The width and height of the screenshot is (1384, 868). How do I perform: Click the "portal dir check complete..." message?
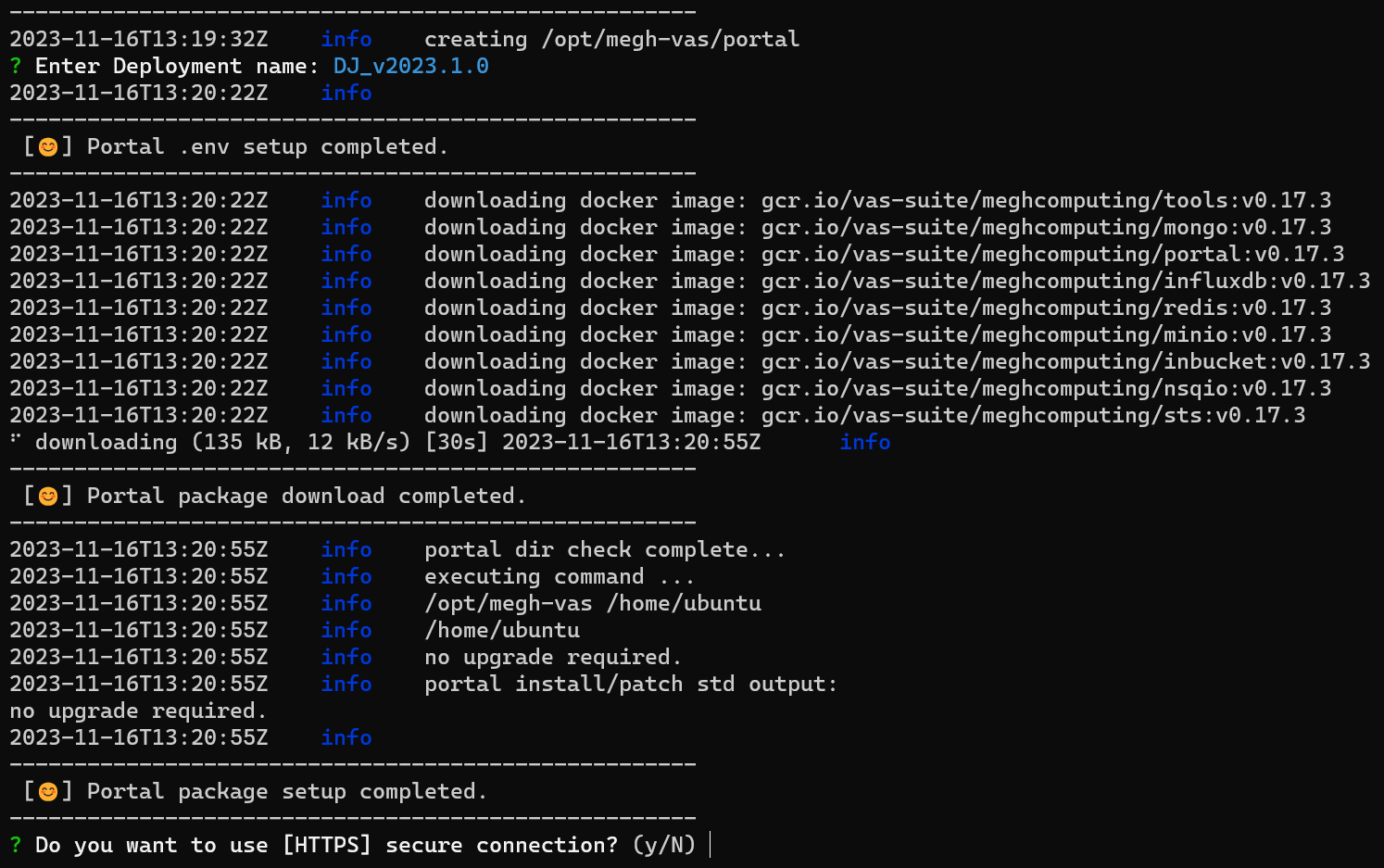click(604, 550)
